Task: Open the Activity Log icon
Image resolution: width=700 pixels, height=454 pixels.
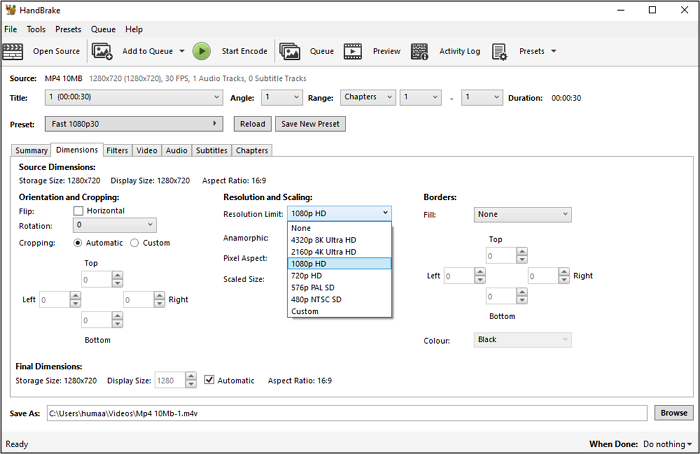Action: pos(420,51)
